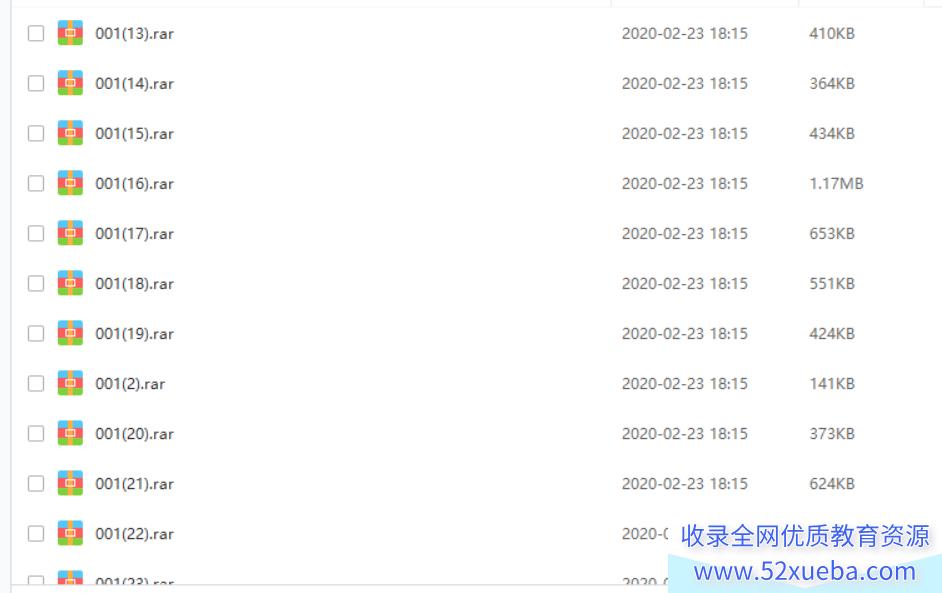Open the 001(20).rar file link
The image size is (942, 593).
click(x=135, y=434)
